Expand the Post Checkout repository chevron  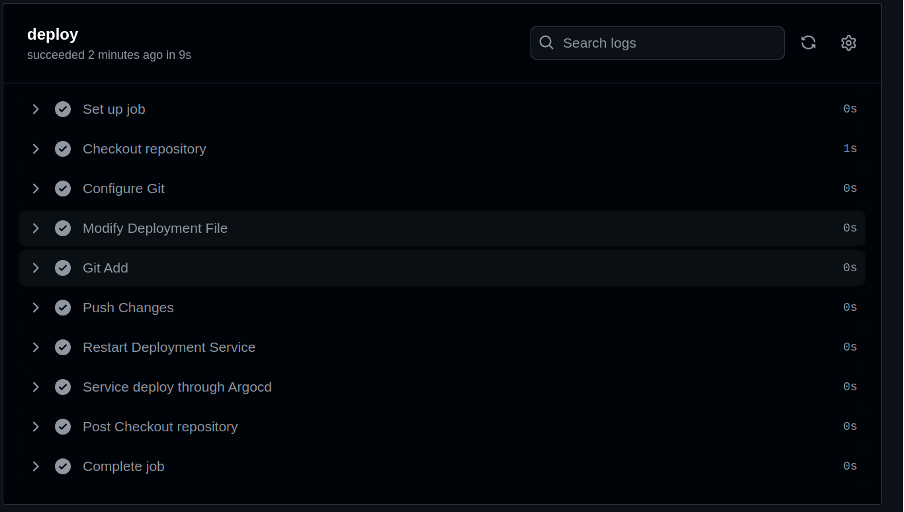(36, 426)
